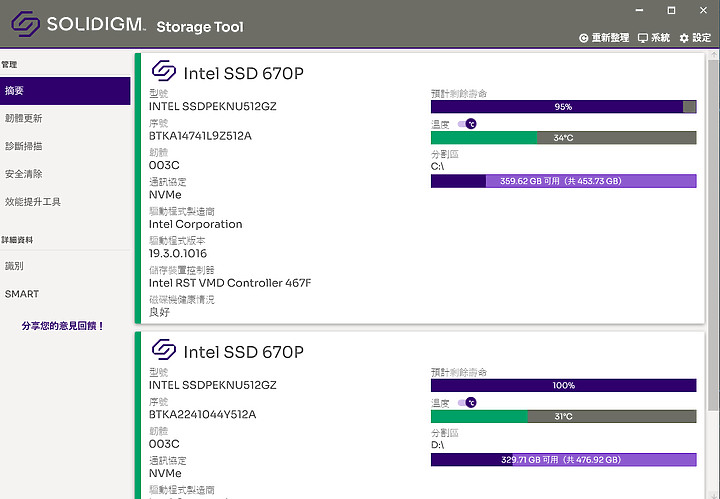Click the C:\ partition capacity bar

coord(563,181)
